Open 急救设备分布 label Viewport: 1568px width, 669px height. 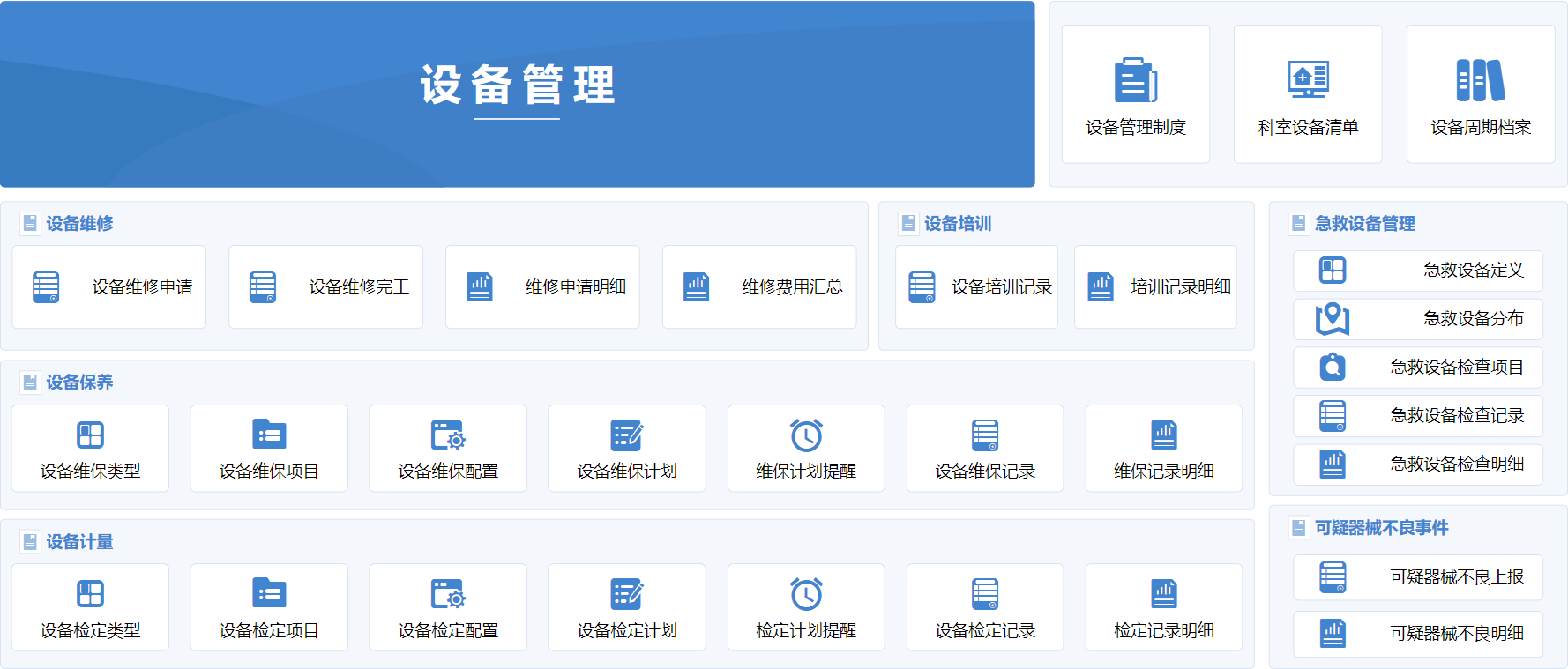pos(1474,319)
